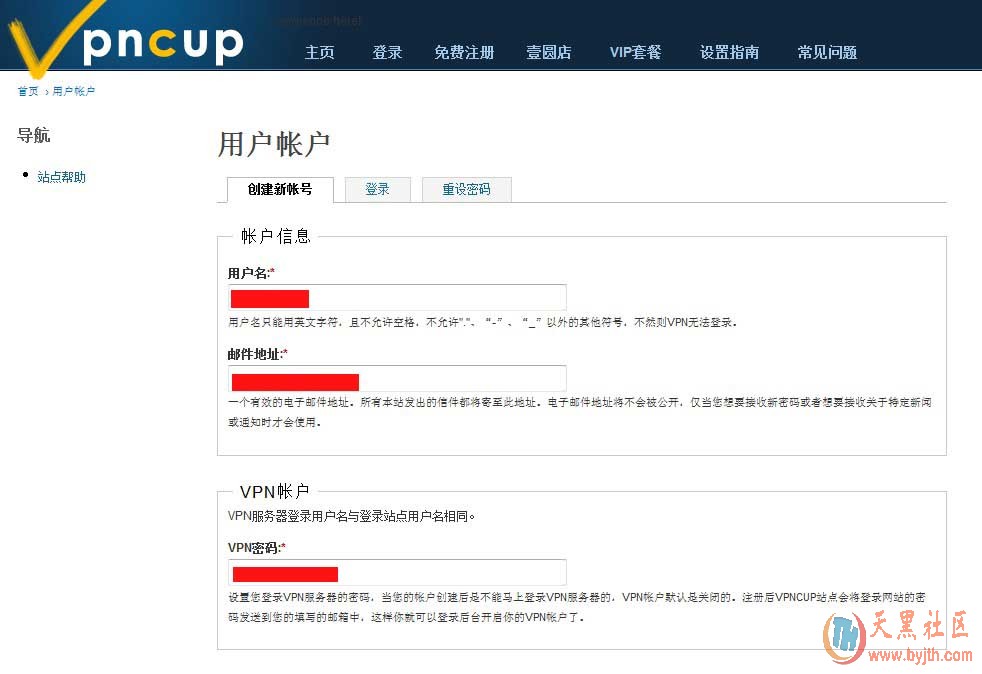The height and width of the screenshot is (674, 982).
Task: Switch to the 重设密码 tab
Action: click(x=466, y=189)
